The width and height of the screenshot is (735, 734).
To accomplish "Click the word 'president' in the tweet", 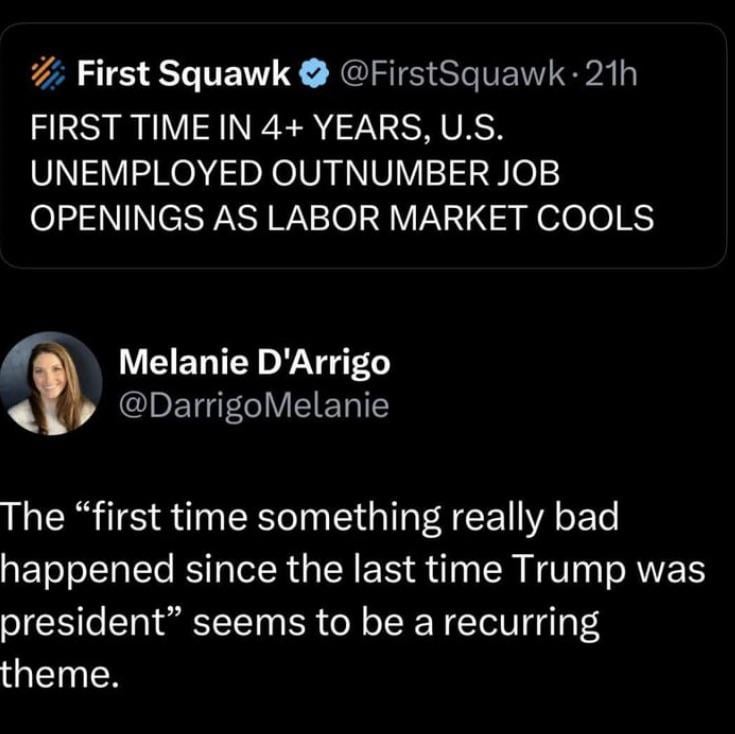I will click(x=82, y=623).
